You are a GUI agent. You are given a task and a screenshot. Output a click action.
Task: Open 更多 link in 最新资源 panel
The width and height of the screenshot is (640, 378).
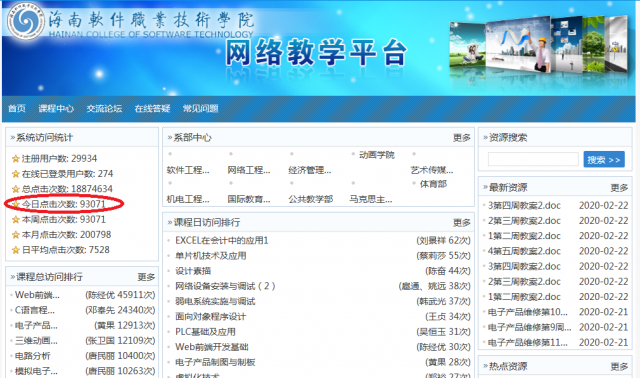(x=619, y=188)
